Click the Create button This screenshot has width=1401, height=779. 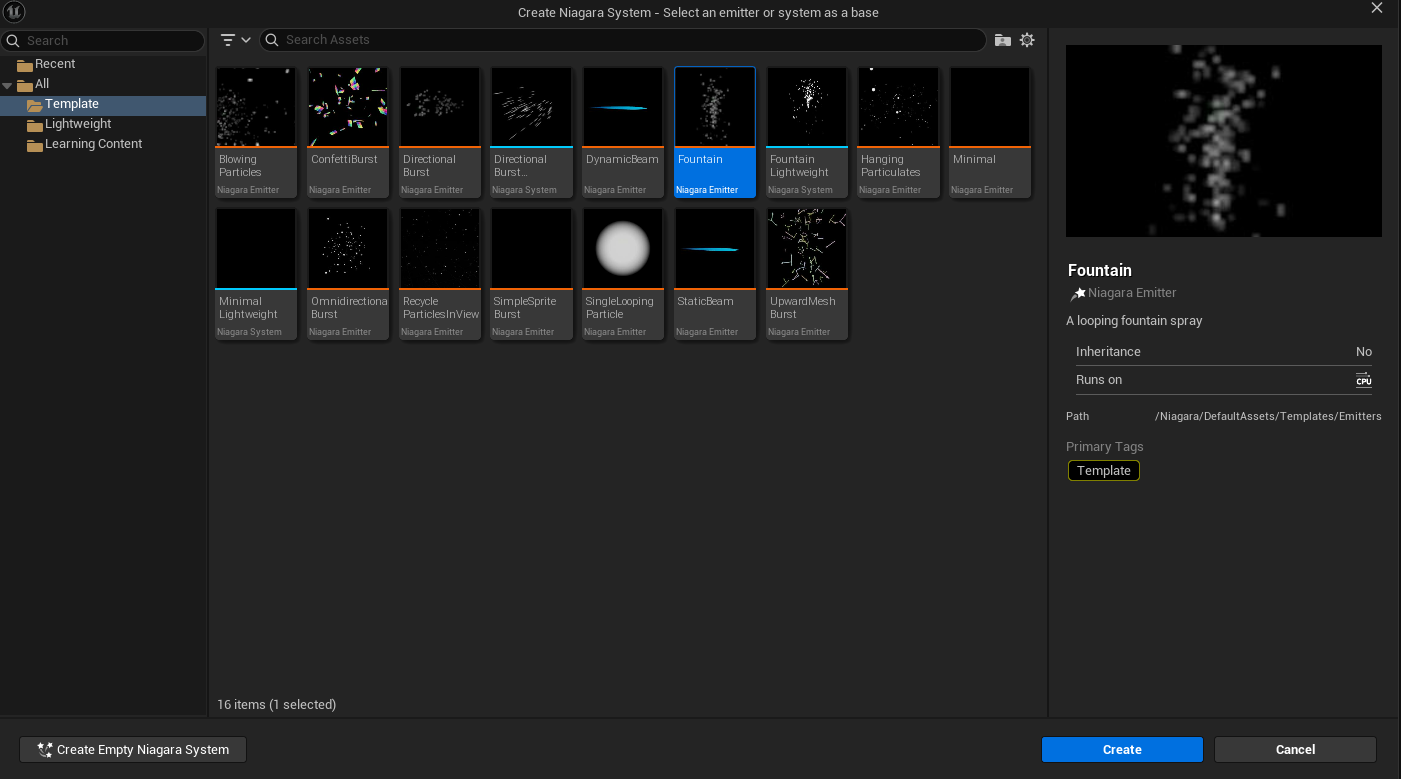[x=1122, y=750]
